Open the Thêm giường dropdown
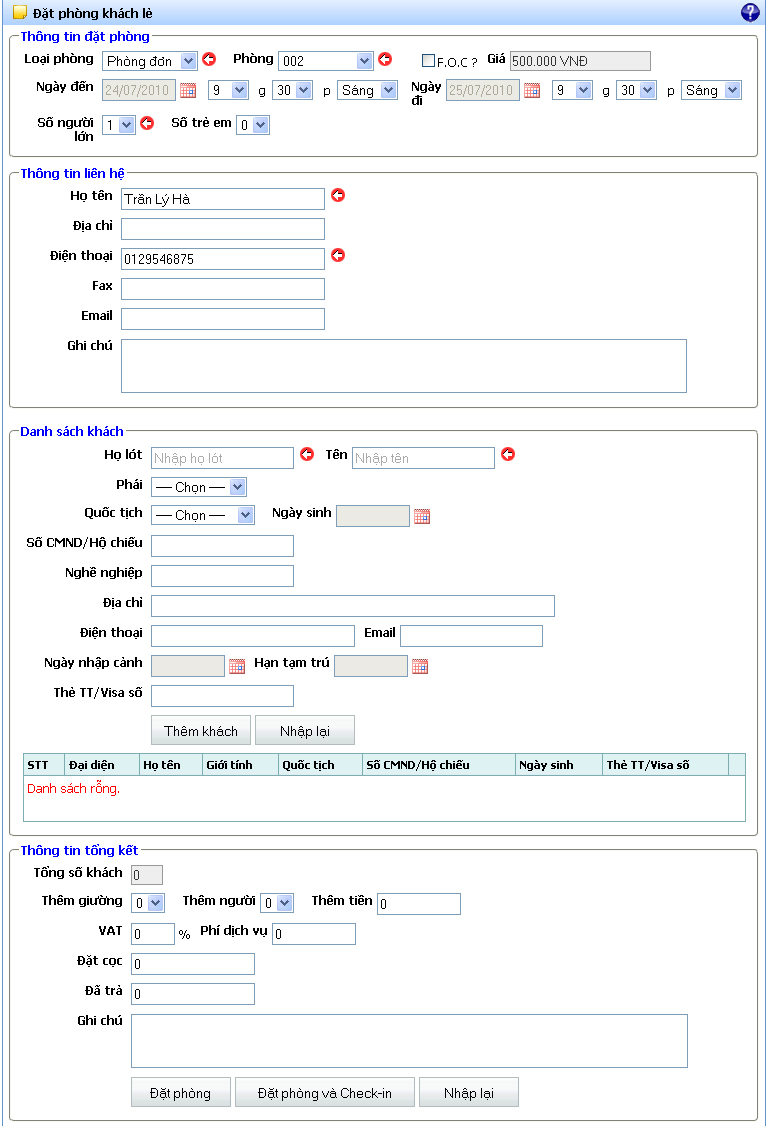The image size is (768, 1126). (148, 903)
